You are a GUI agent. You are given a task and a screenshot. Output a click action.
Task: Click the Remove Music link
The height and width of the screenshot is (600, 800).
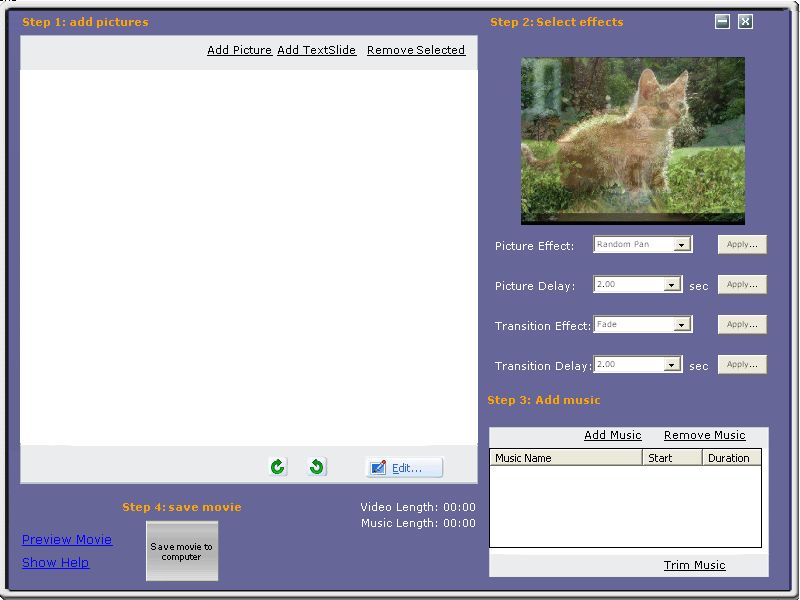coord(705,435)
